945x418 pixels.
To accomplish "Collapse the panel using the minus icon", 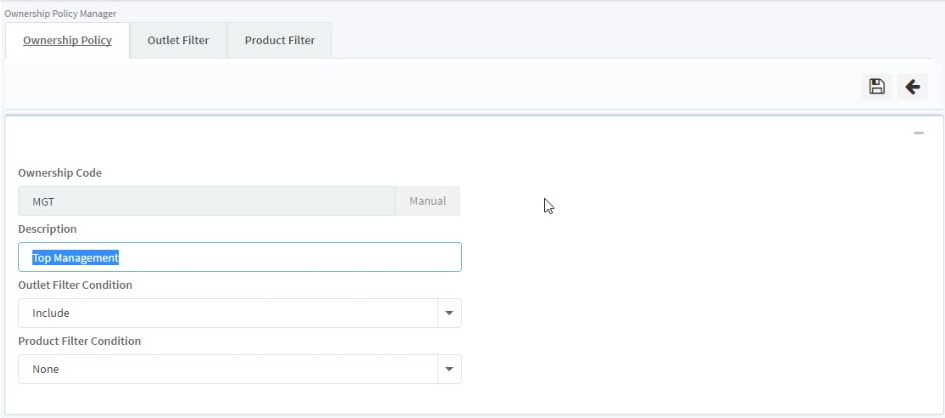I will point(918,134).
